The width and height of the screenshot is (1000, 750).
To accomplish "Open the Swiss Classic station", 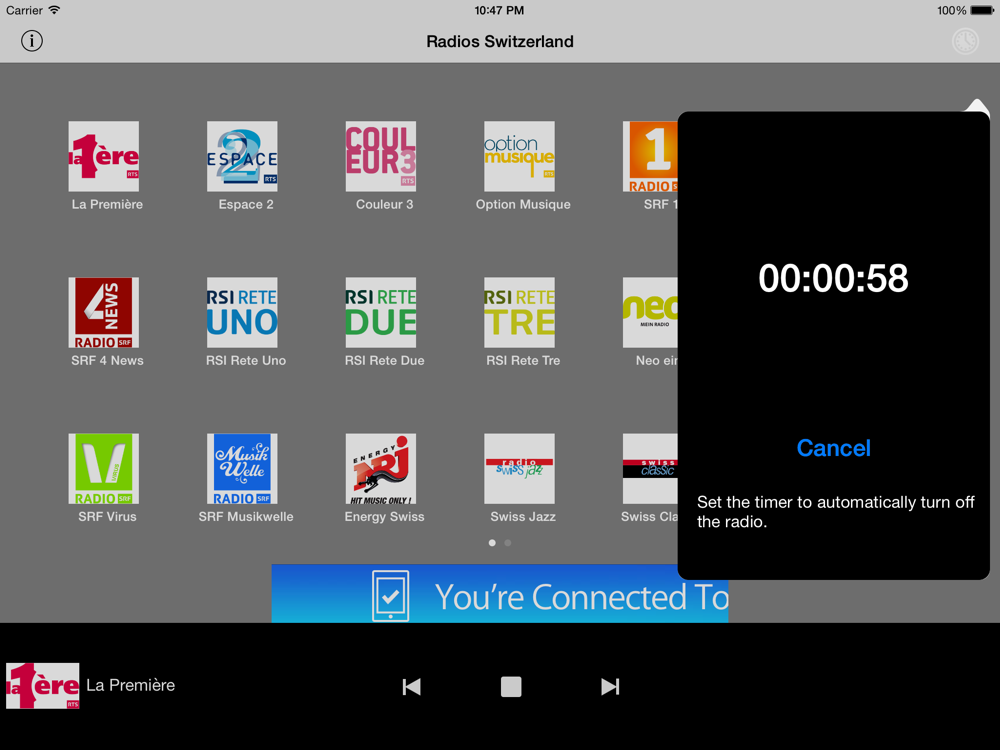I will [x=650, y=469].
